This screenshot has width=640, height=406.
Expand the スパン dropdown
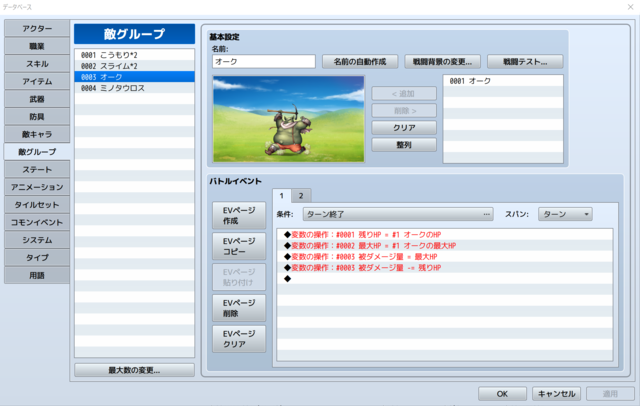coord(565,214)
